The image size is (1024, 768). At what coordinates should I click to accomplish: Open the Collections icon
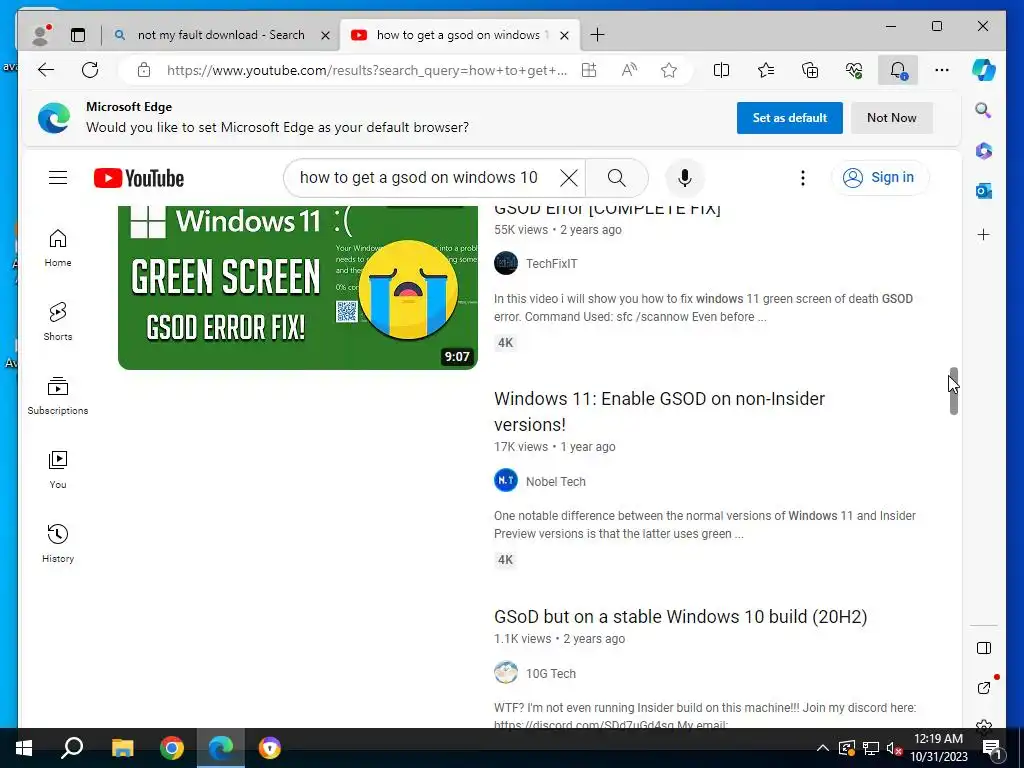[810, 70]
